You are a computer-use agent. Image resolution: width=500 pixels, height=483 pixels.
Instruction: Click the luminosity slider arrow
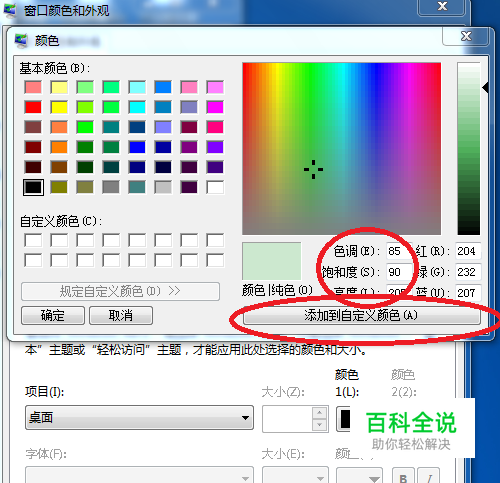tap(485, 88)
